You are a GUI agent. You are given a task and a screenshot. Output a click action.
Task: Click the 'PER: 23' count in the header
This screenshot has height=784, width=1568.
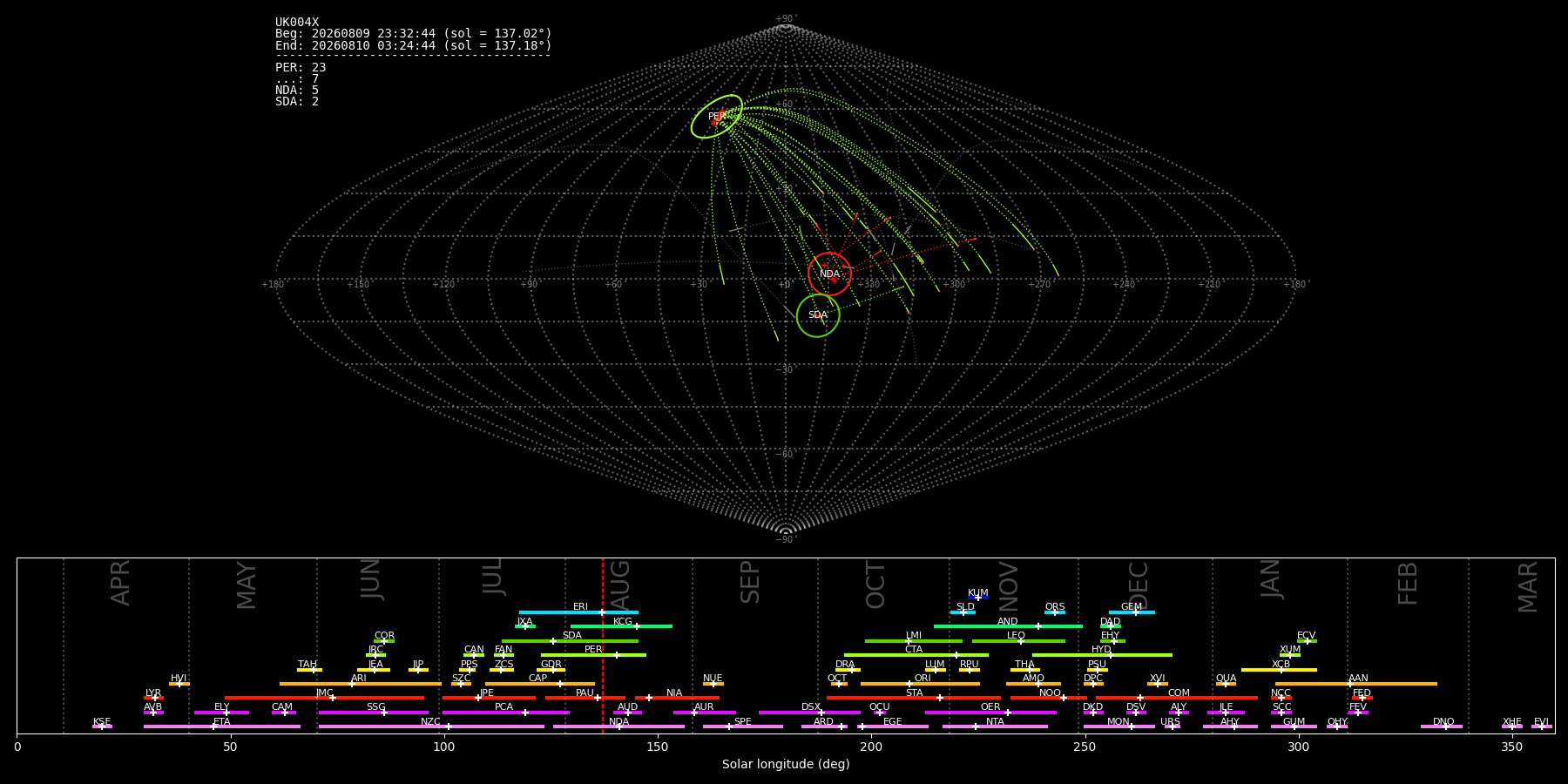pos(301,68)
